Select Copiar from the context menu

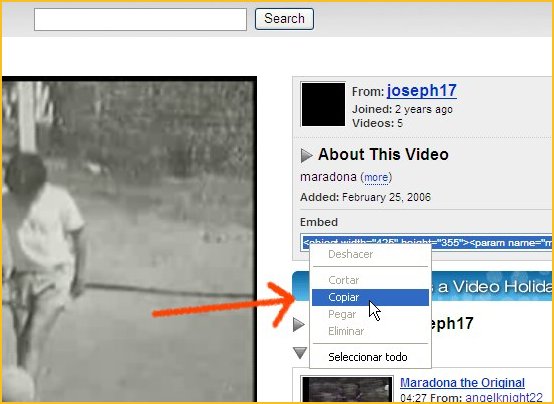(x=370, y=297)
